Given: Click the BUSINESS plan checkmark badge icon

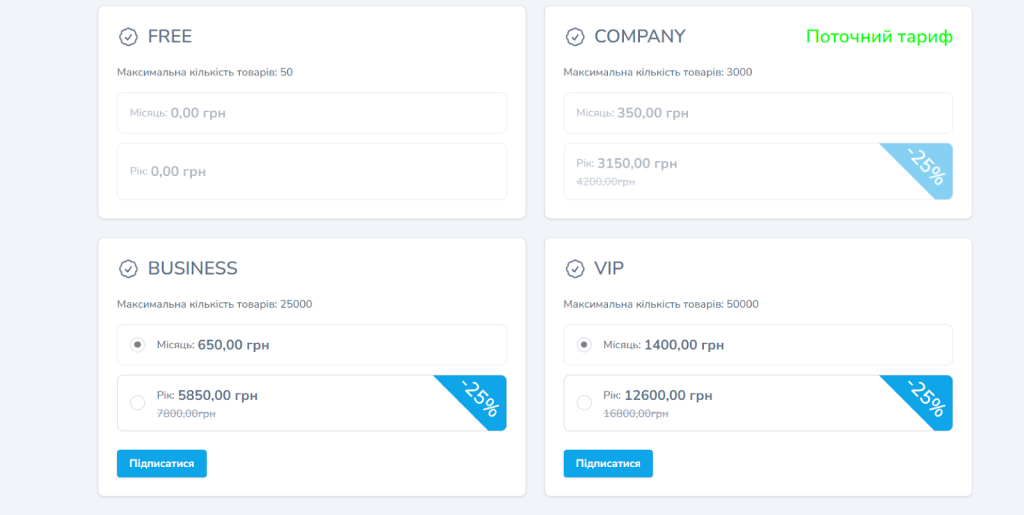Looking at the screenshot, I should click(128, 269).
